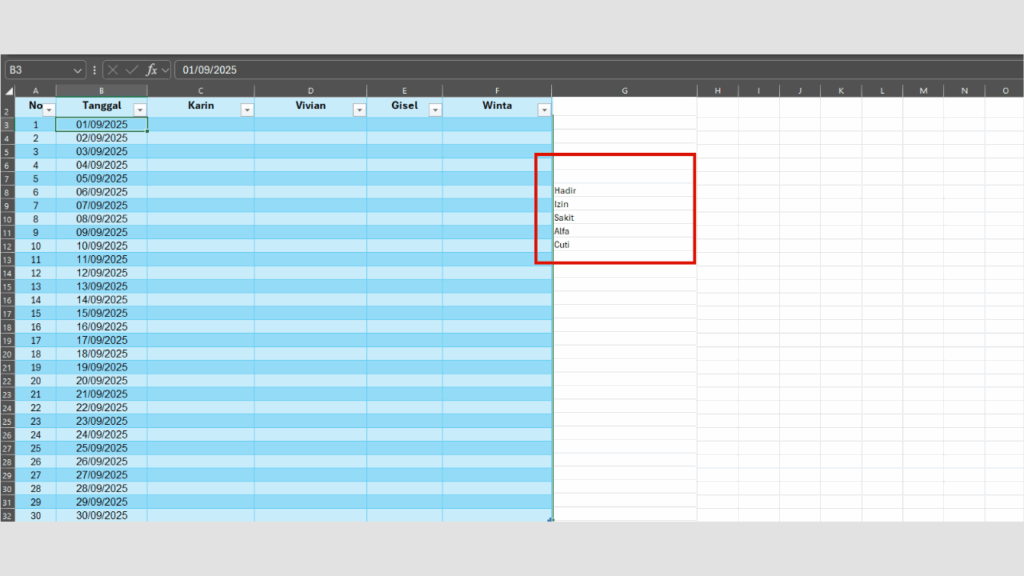Click in the formula bar showing 01/09/2025

[x=600, y=70]
